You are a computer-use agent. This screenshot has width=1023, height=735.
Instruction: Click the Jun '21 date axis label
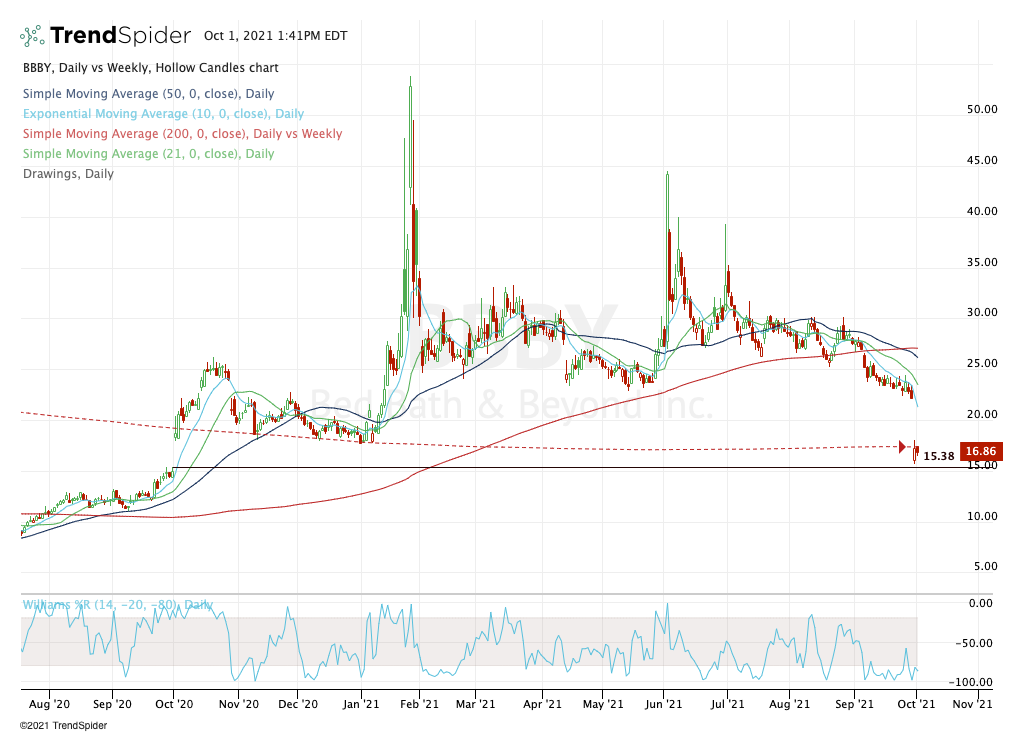[663, 704]
